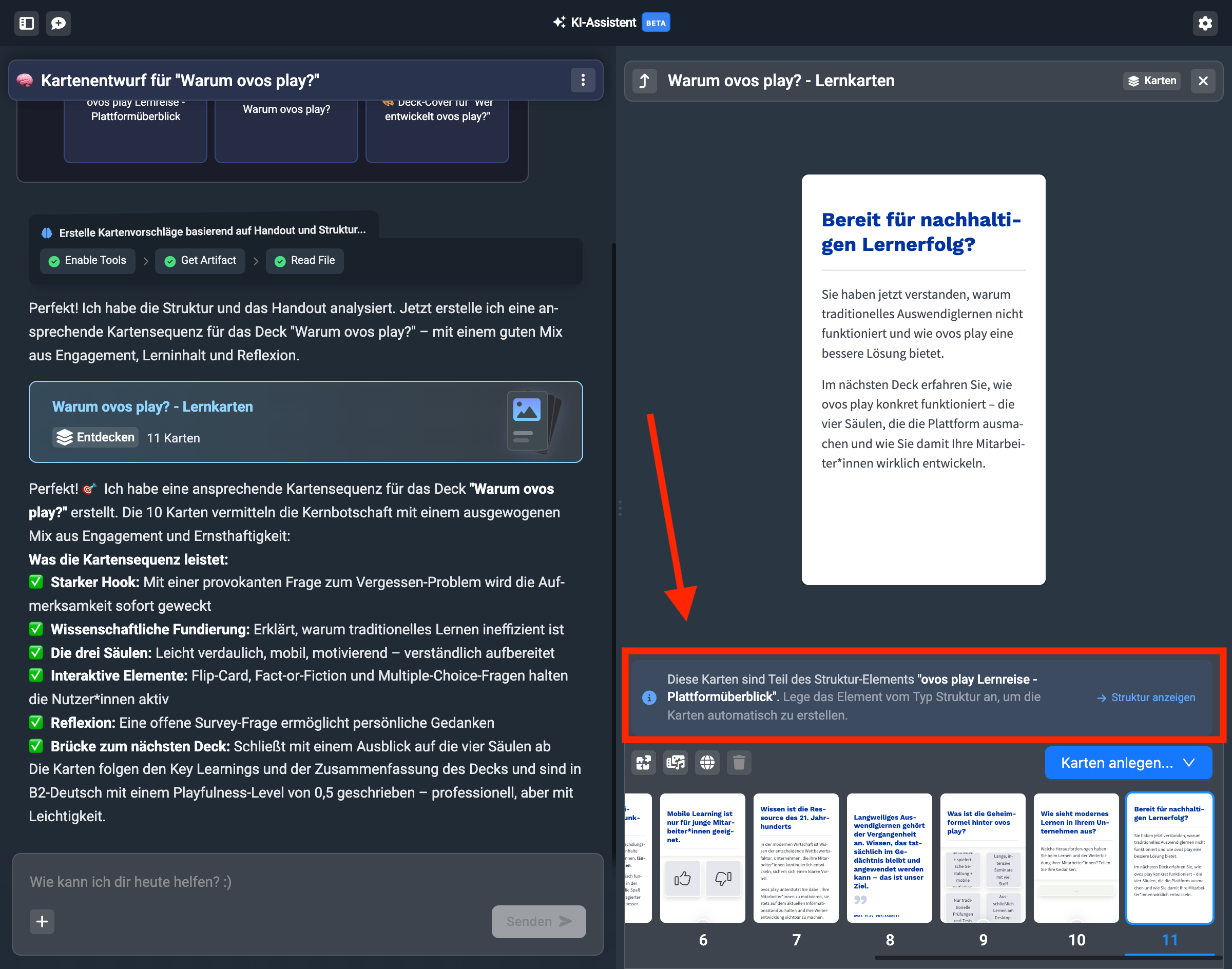Select card thumbnail number 8
This screenshot has height=969, width=1232.
[889, 858]
